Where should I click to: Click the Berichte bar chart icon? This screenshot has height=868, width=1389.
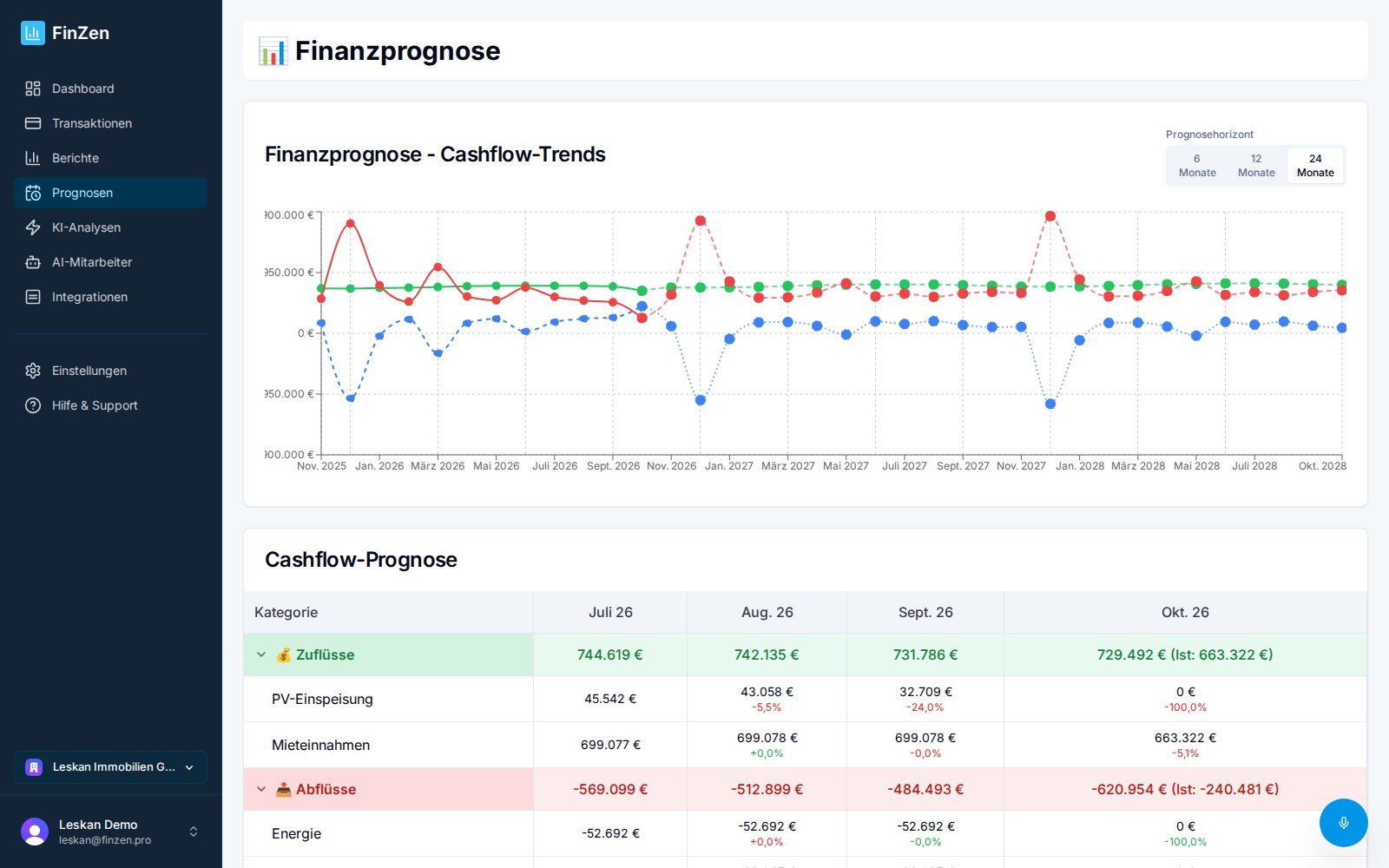click(33, 158)
